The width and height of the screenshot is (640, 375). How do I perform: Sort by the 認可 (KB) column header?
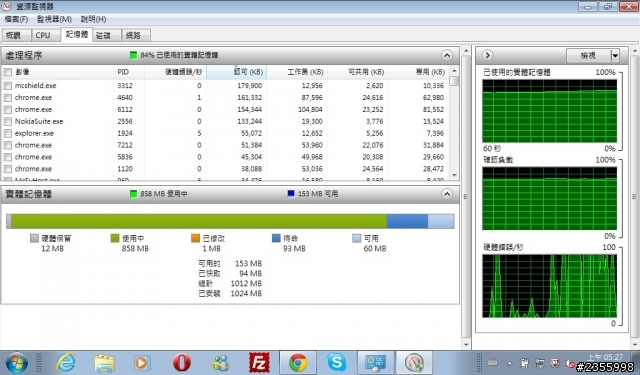[236, 72]
